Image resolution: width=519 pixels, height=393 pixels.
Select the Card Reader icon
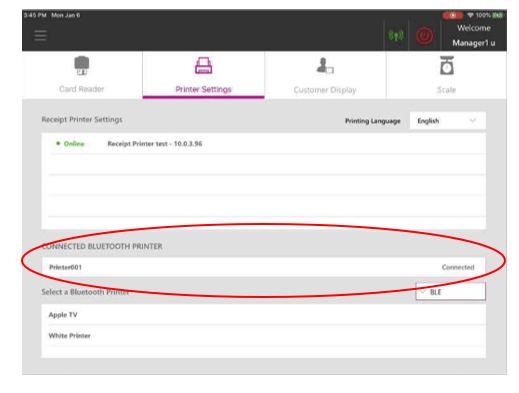point(82,66)
